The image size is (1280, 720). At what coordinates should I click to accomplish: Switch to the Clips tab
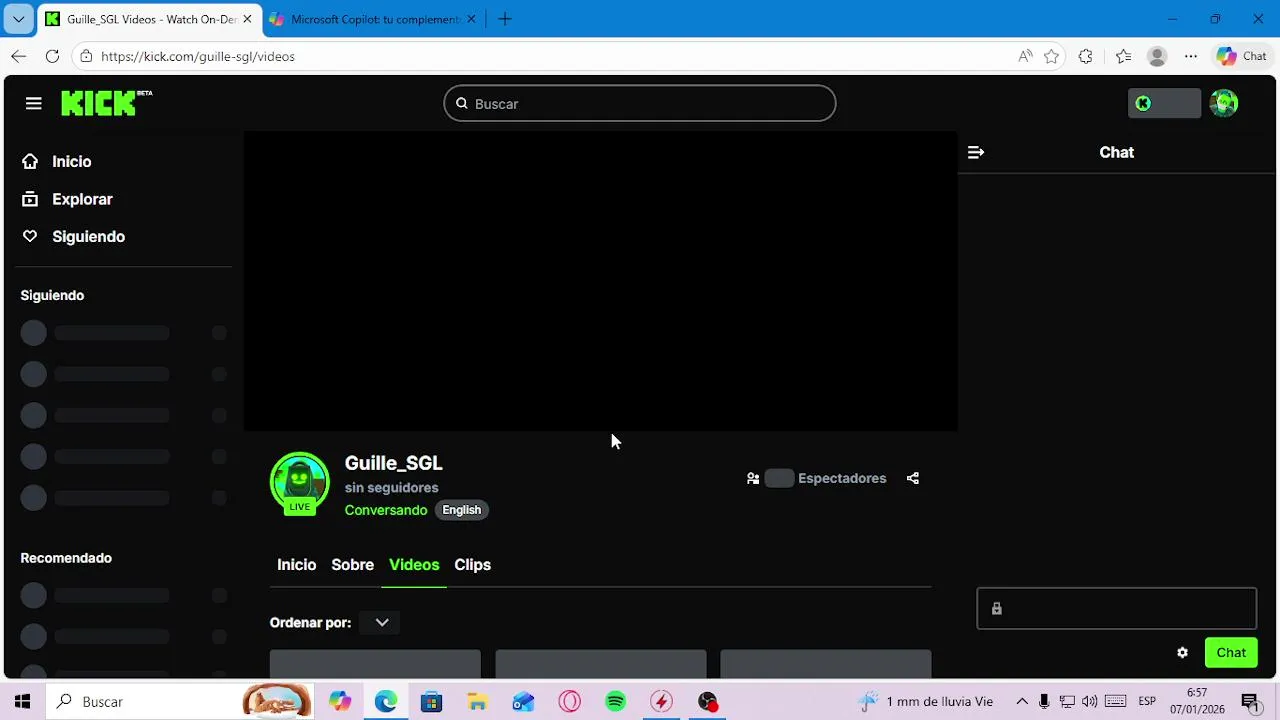[472, 565]
